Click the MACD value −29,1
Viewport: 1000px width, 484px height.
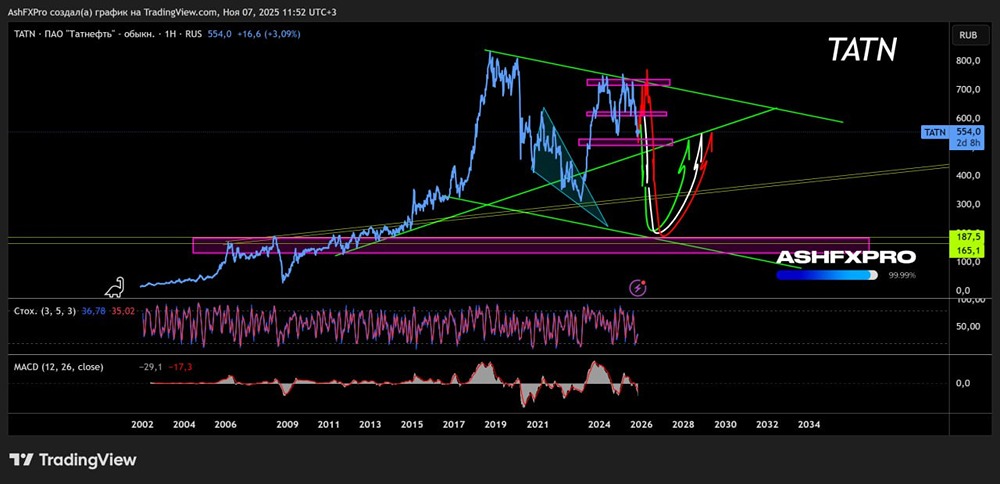coord(149,367)
